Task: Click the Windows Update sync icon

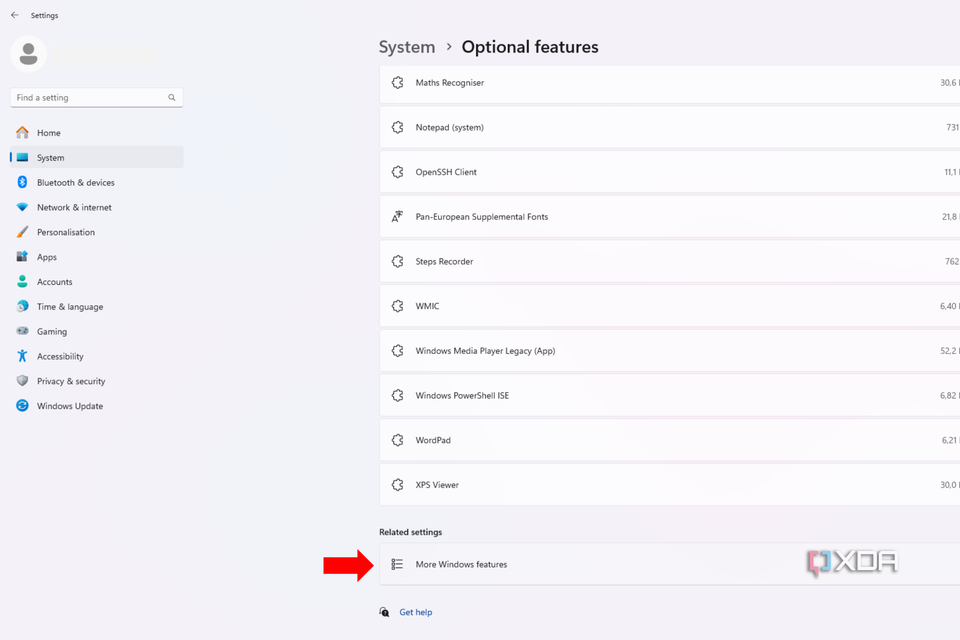Action: 23,405
